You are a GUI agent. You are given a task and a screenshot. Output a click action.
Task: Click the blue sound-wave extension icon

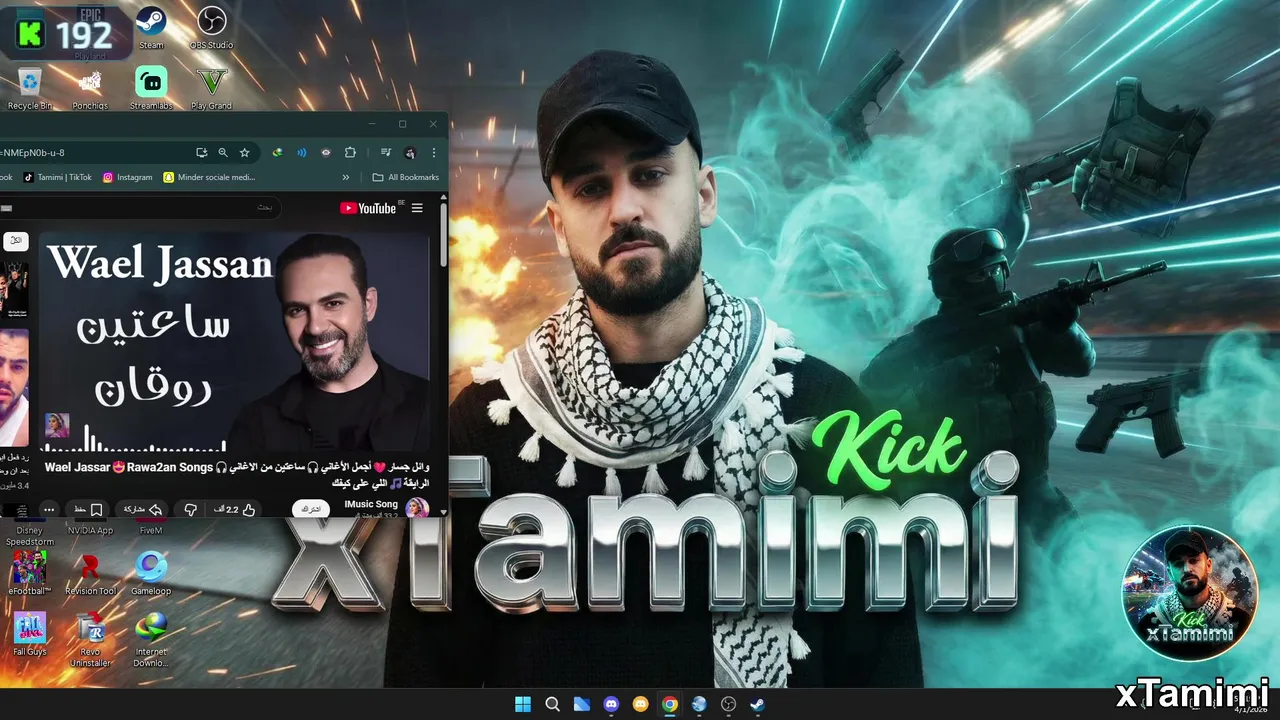(301, 153)
